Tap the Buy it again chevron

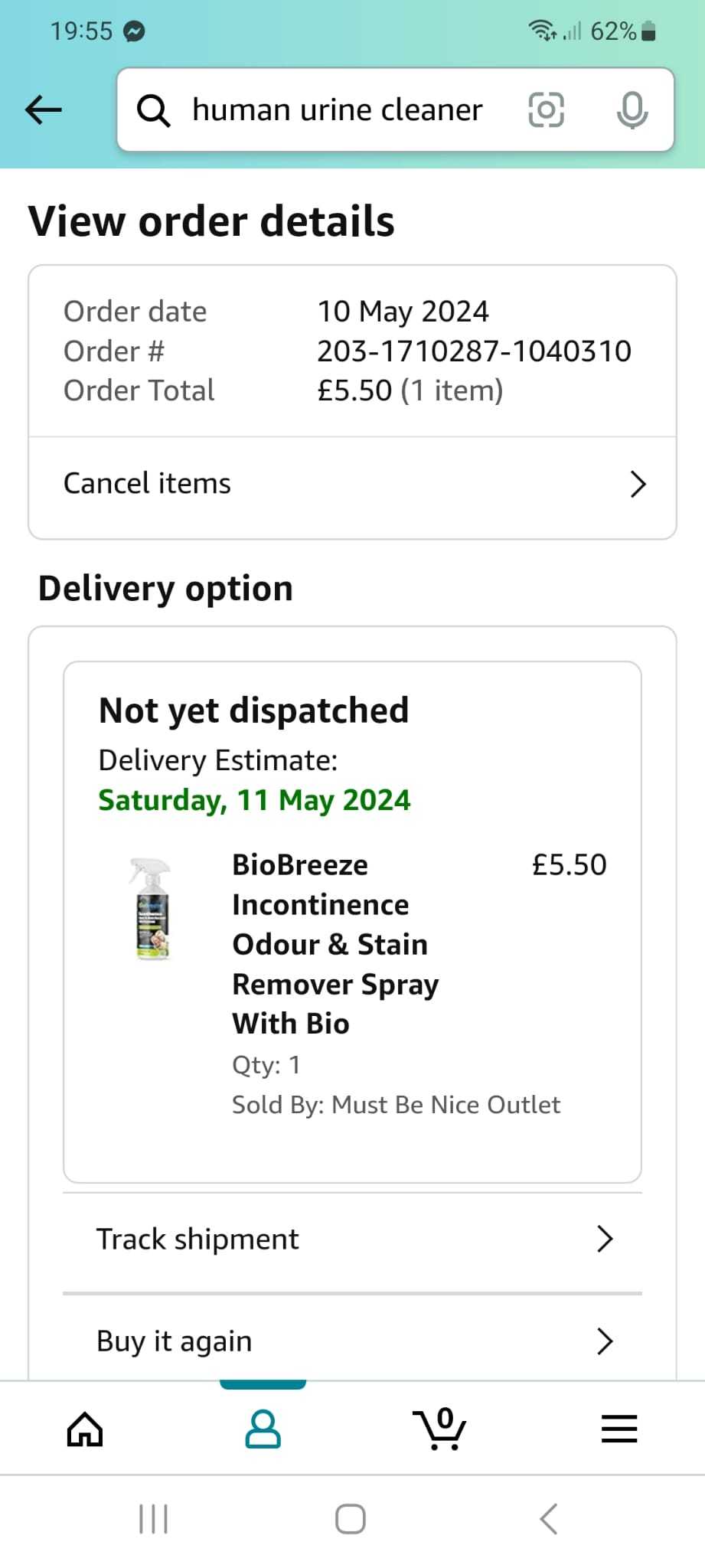[605, 1341]
